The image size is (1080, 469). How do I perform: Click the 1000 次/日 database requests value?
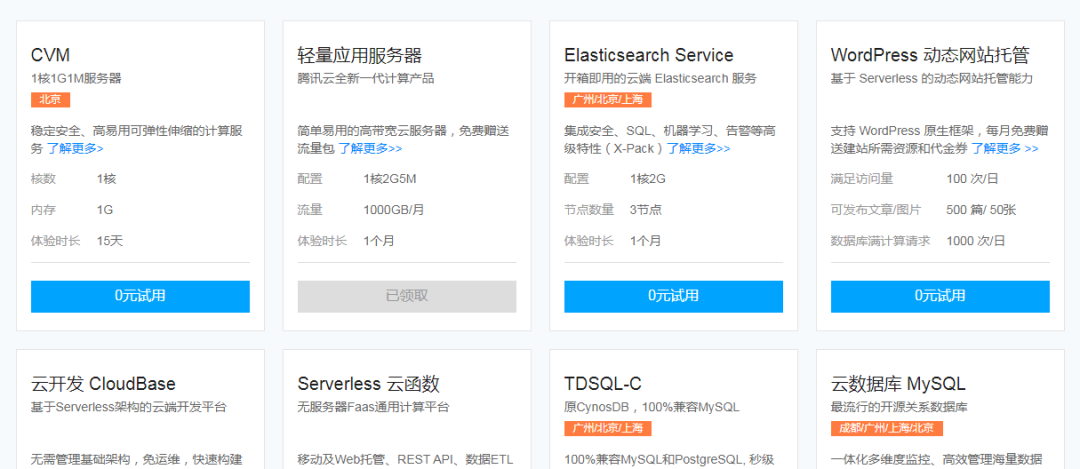975,241
